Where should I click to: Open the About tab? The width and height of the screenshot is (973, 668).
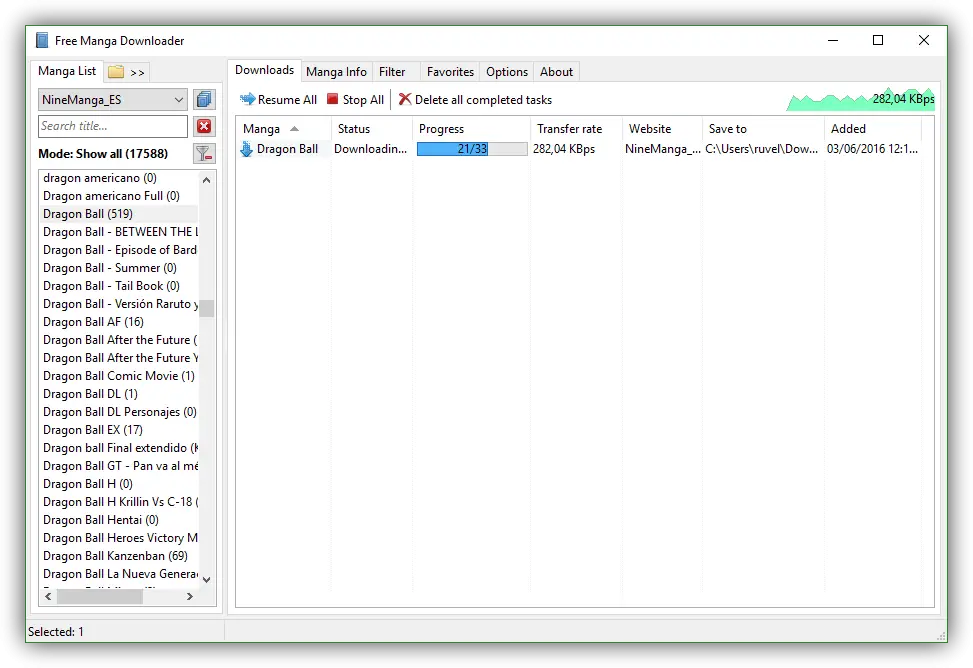(x=557, y=72)
